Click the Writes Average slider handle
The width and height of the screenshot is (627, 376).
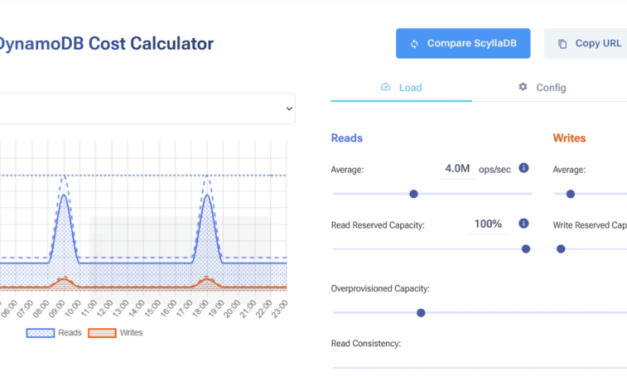(x=571, y=194)
